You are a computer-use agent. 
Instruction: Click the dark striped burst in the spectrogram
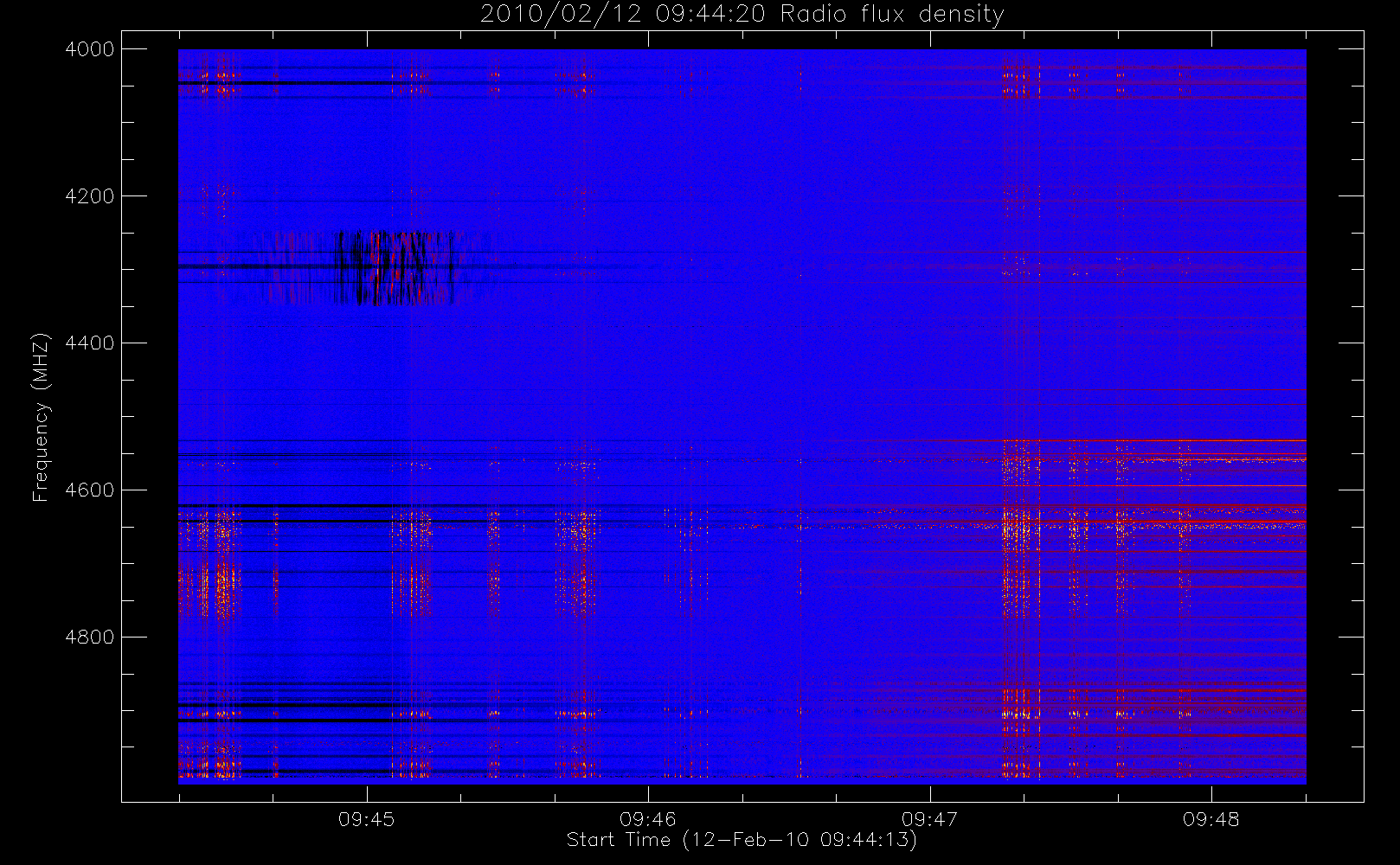coord(394,267)
